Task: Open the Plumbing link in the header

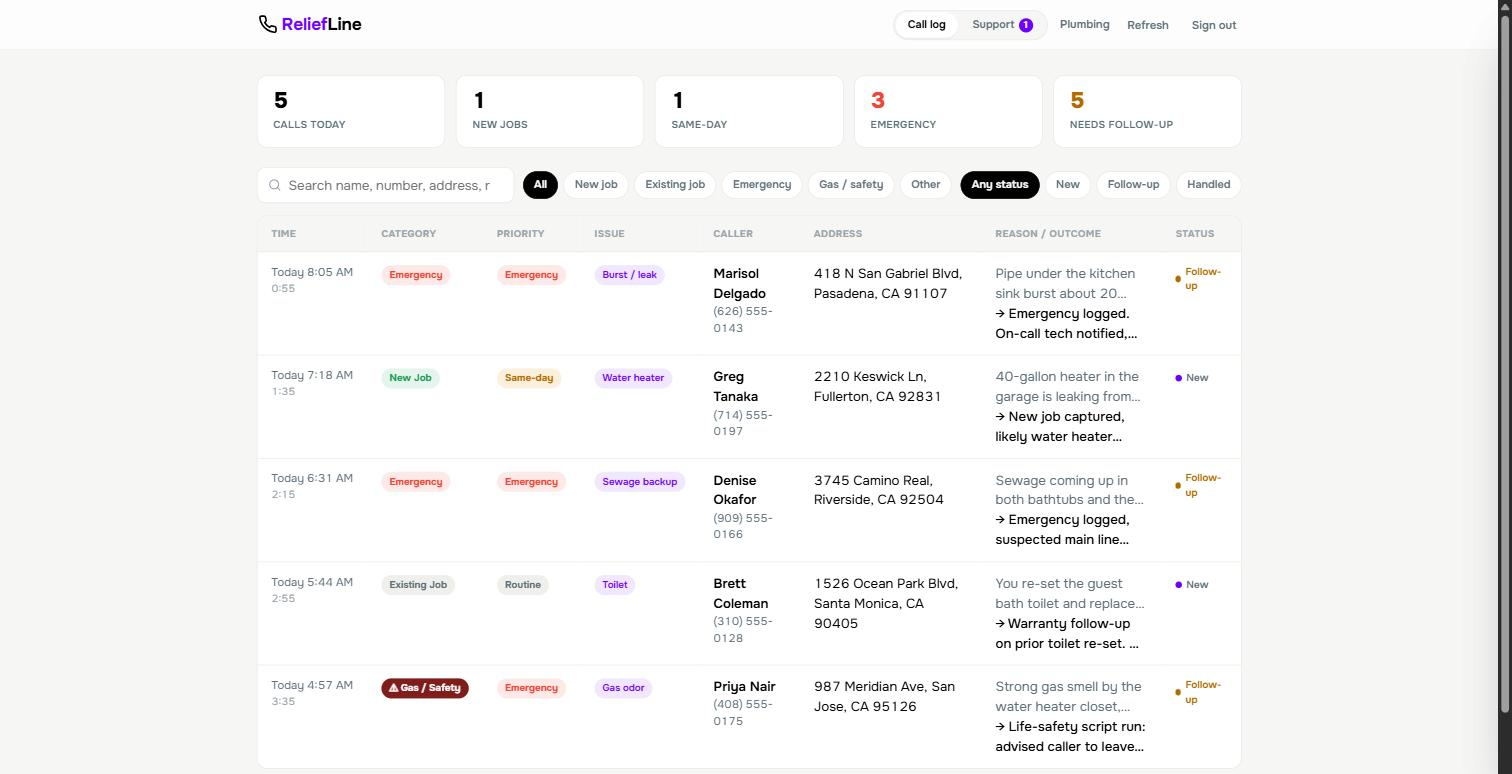Action: point(1085,25)
